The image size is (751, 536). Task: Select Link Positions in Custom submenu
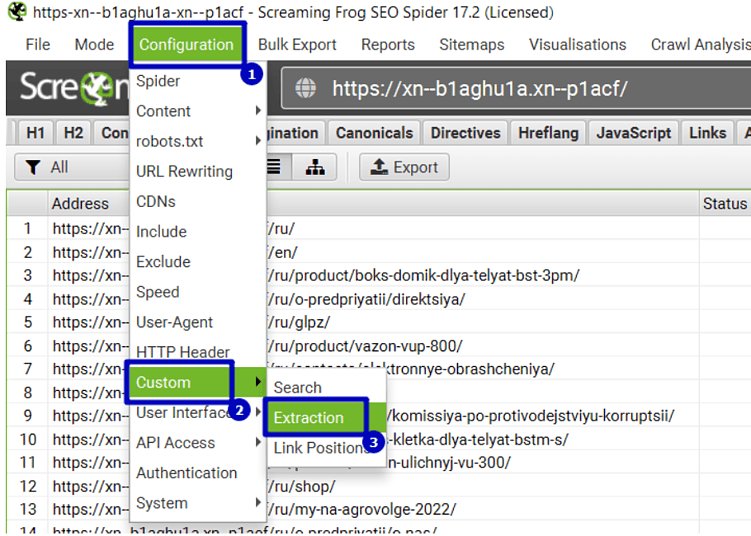327,448
